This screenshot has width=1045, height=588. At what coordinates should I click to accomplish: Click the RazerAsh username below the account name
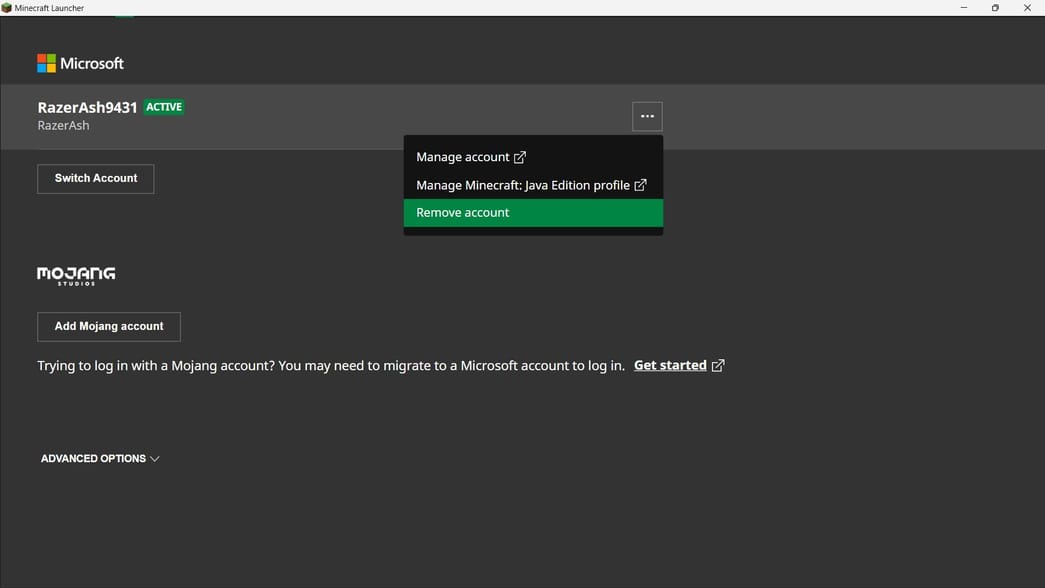click(63, 125)
